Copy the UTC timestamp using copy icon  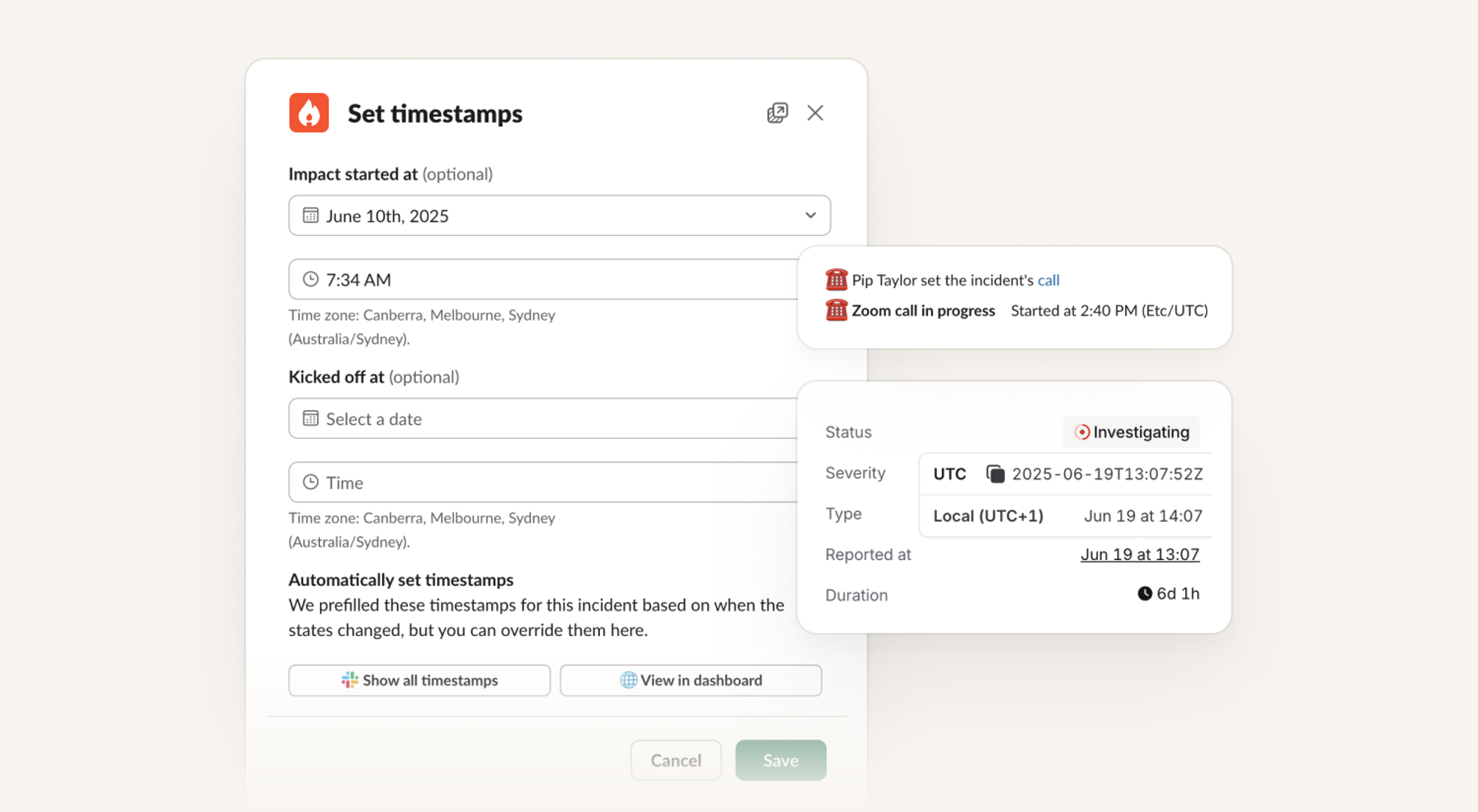pyautogui.click(x=995, y=474)
